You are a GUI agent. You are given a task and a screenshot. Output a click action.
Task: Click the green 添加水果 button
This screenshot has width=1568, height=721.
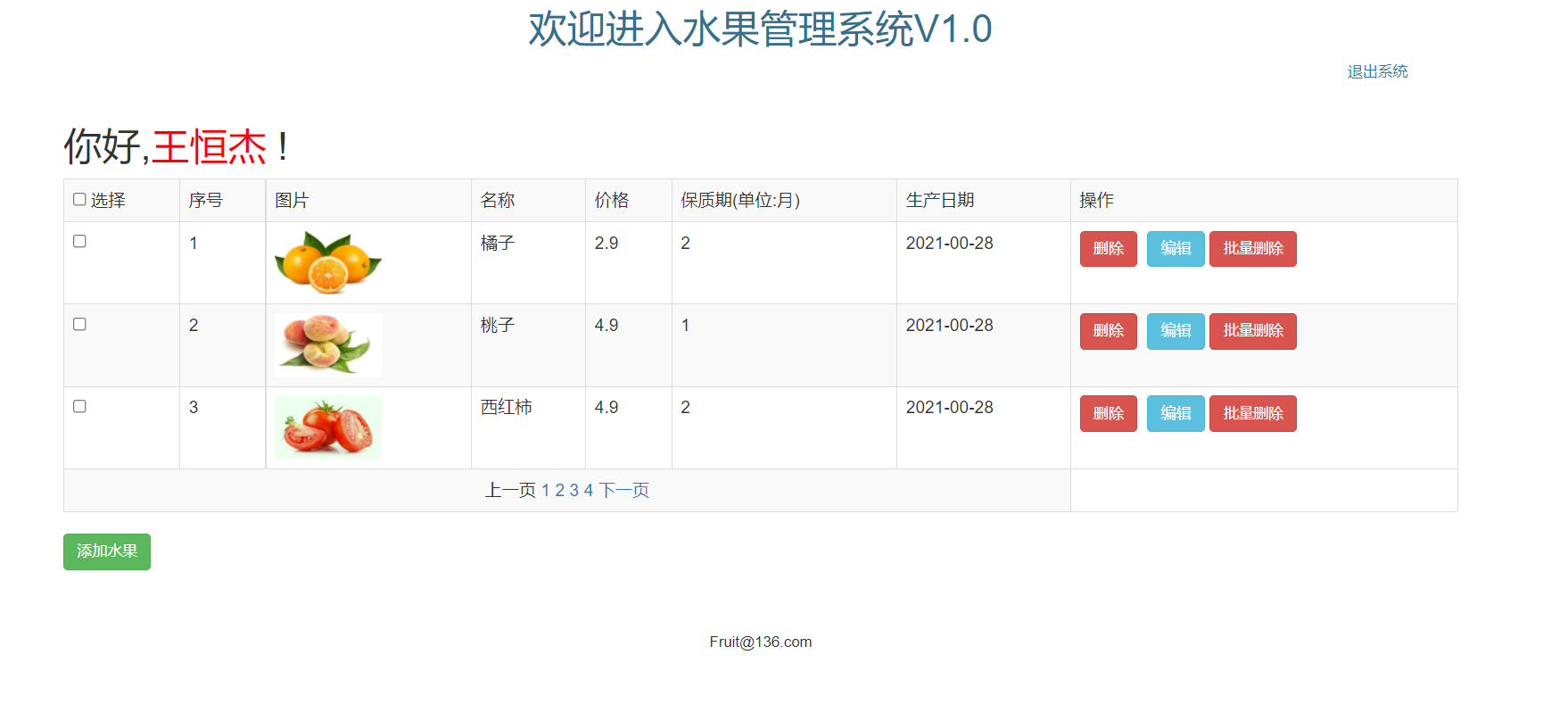point(107,551)
